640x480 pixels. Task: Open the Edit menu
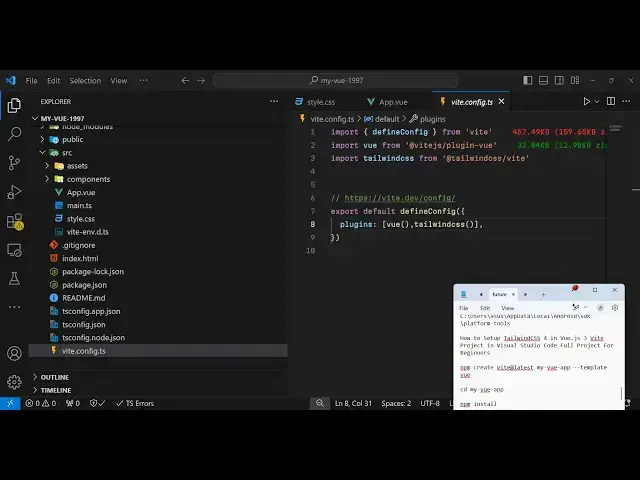point(53,80)
